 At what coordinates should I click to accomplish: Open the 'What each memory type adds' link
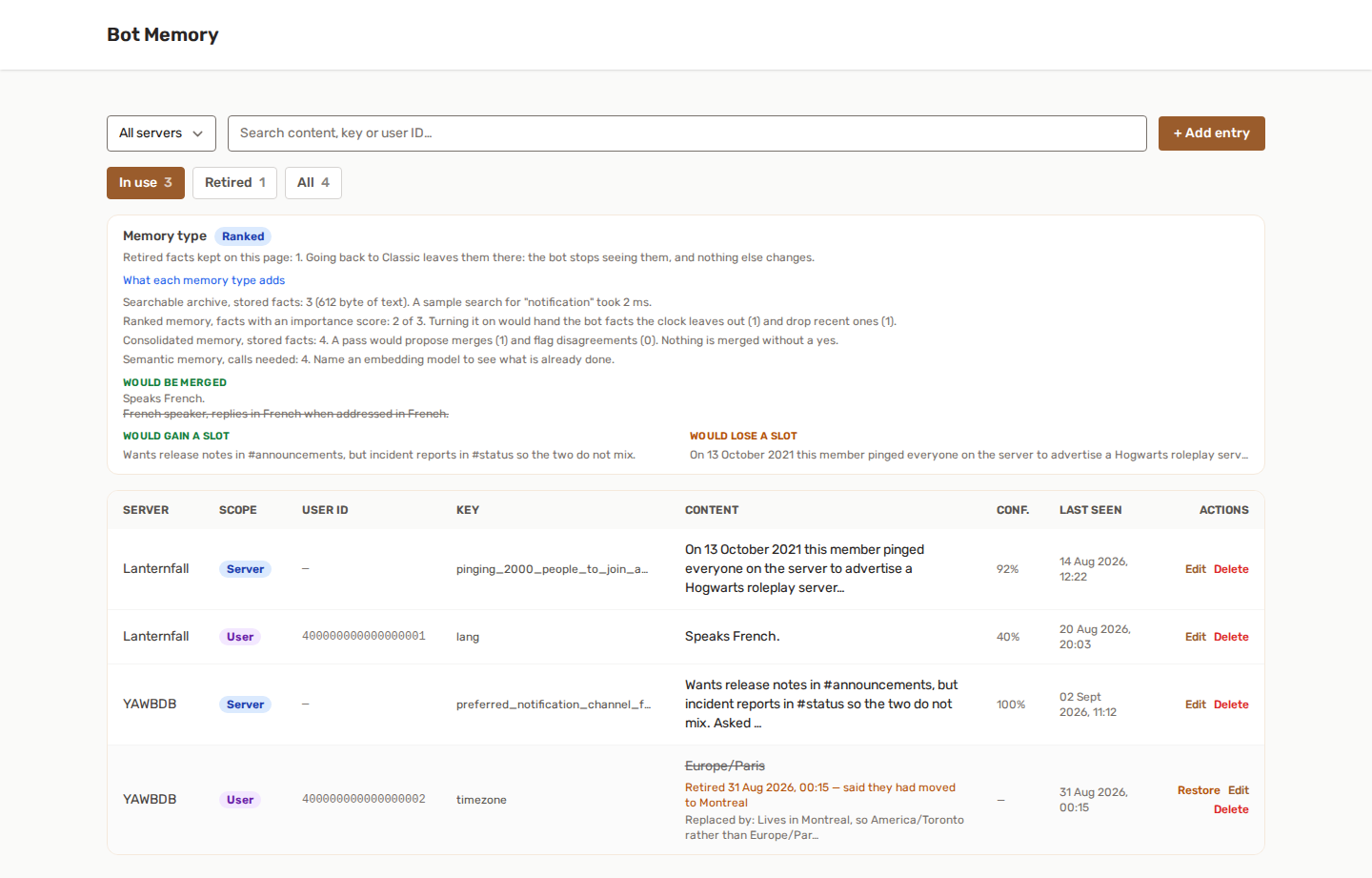pyautogui.click(x=204, y=280)
